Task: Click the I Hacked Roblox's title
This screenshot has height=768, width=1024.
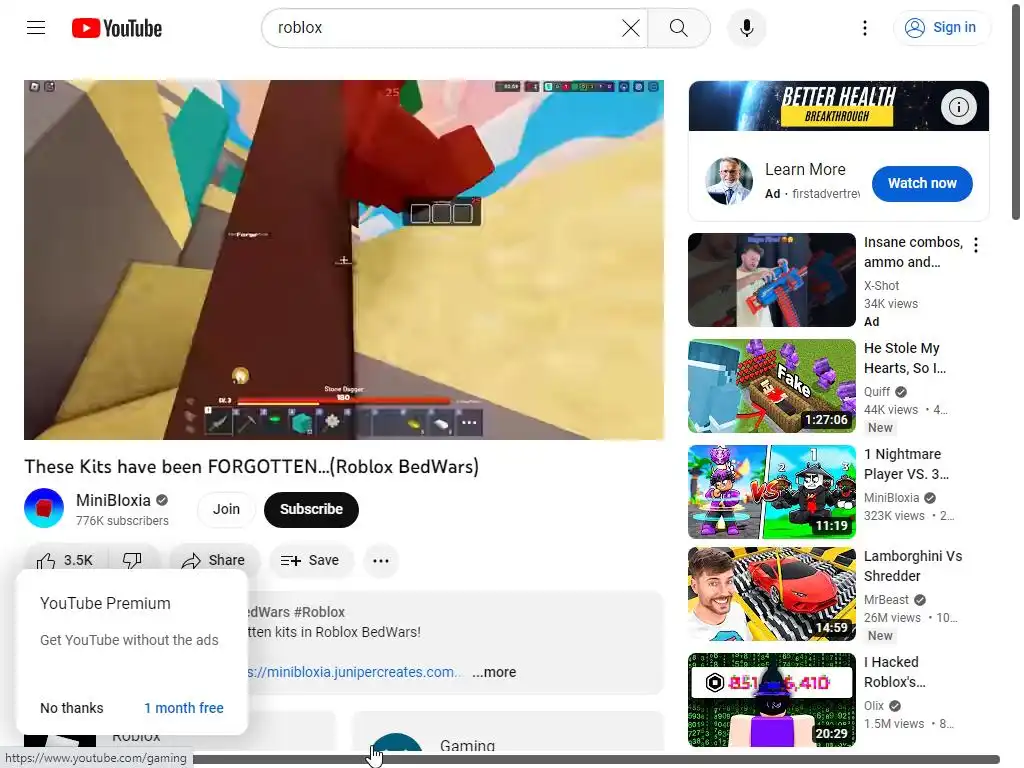Action: (x=895, y=672)
